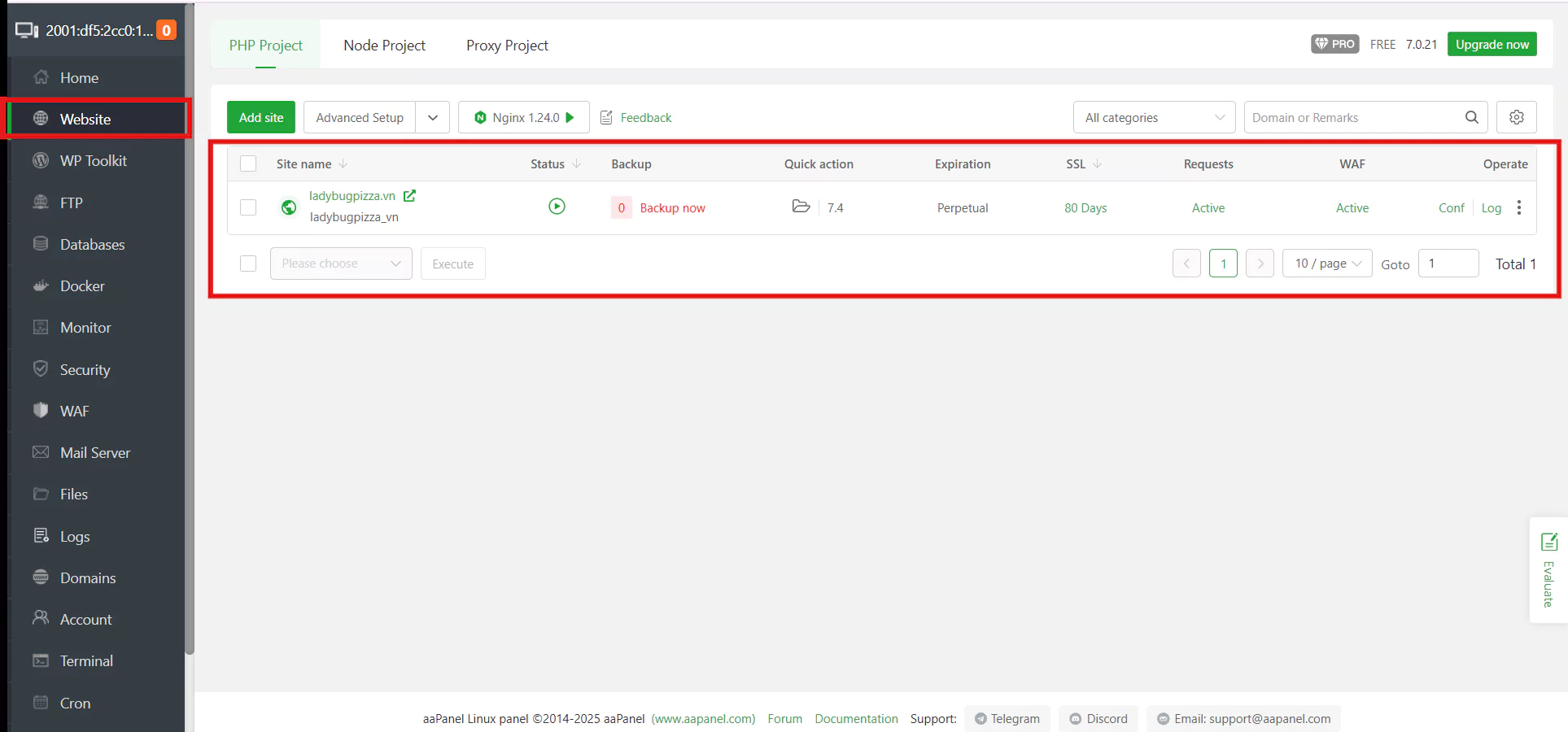Open the Feedback link

click(646, 118)
